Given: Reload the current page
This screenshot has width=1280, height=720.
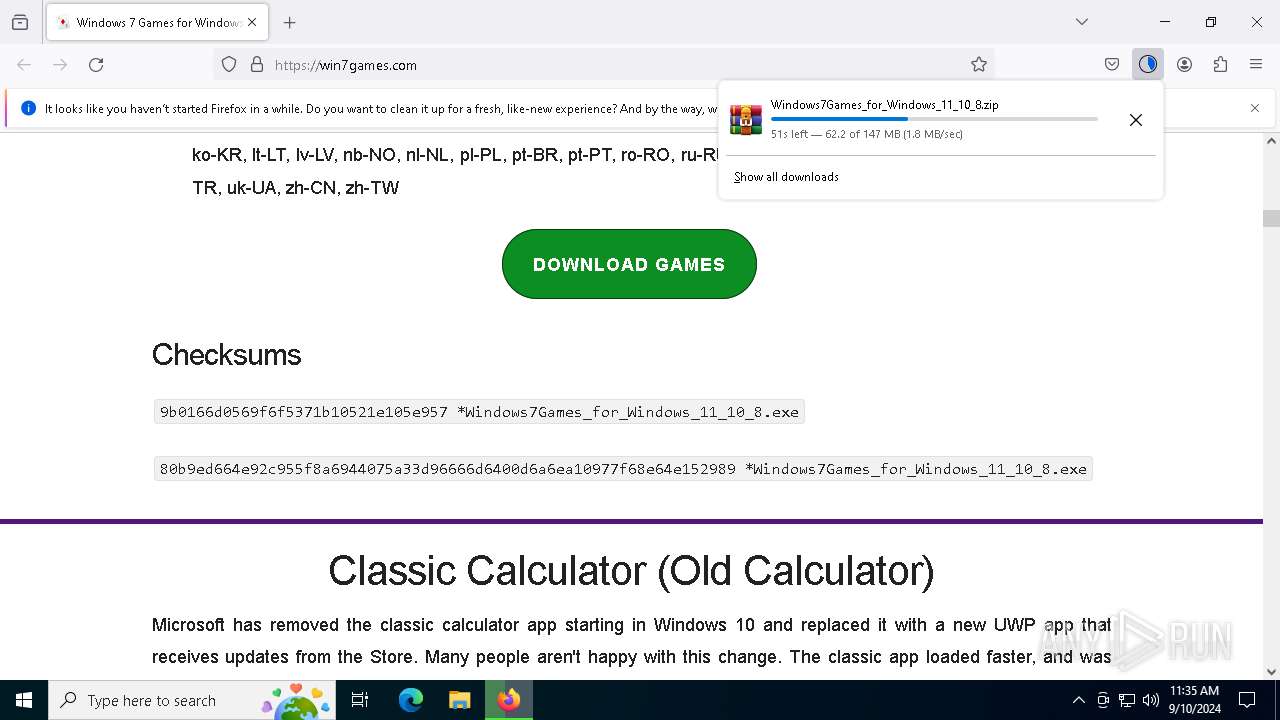Looking at the screenshot, I should pos(96,64).
